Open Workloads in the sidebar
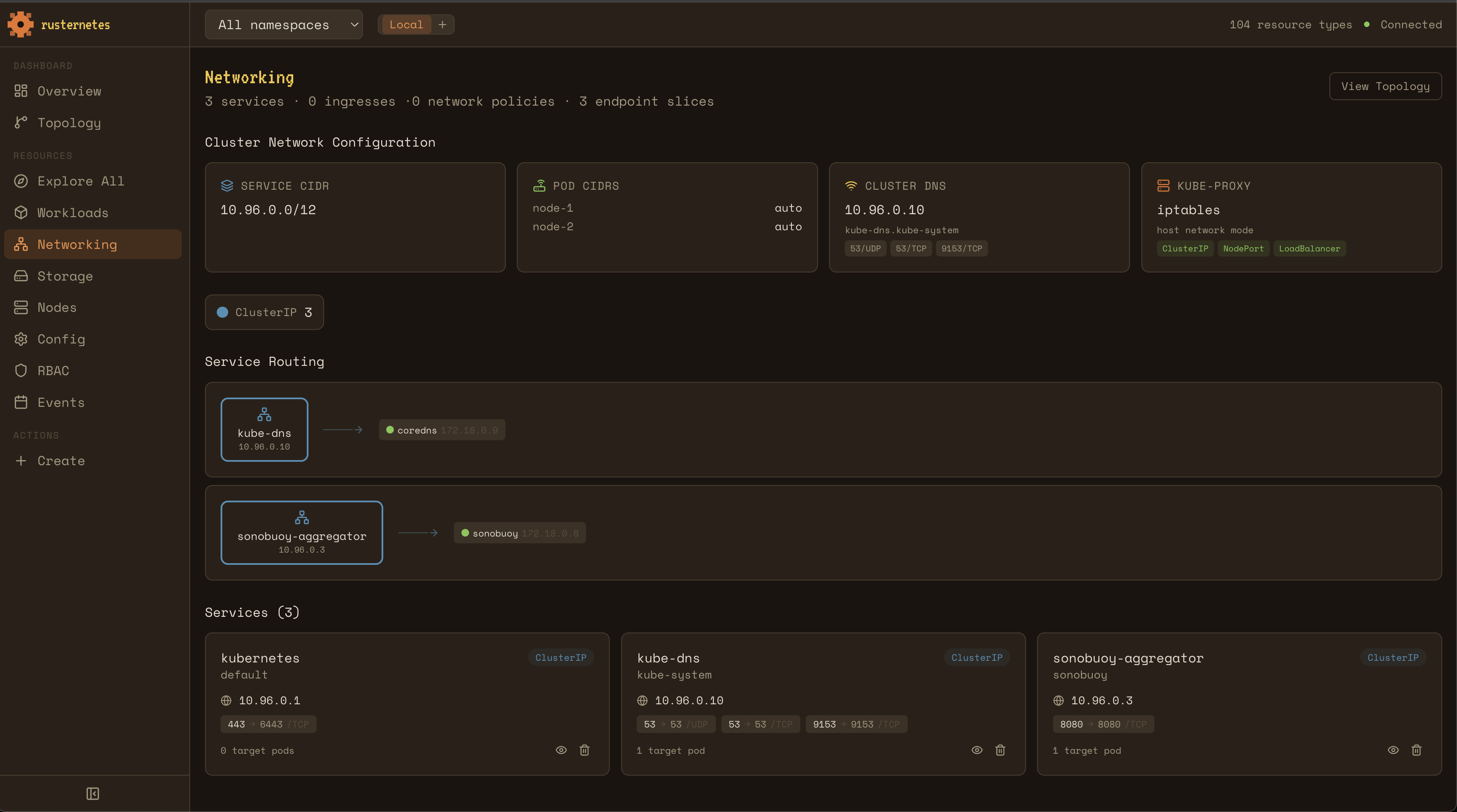This screenshot has width=1457, height=812. [x=72, y=213]
